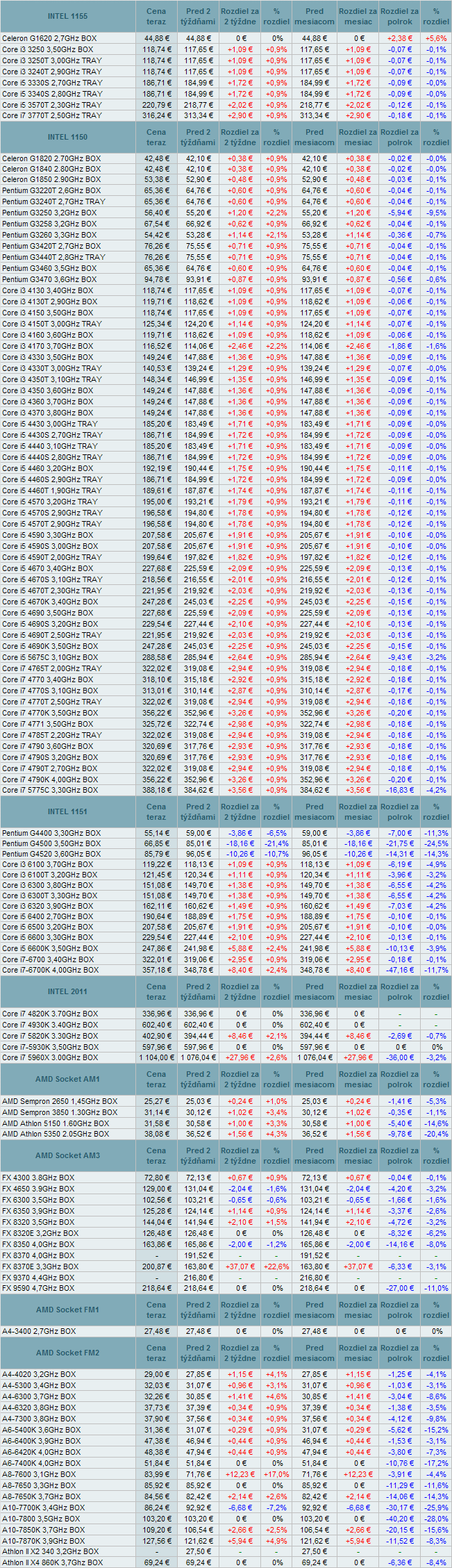Select 'Pentium G4400 3,30GHz BOX' product name
This screenshot has width=452, height=1568.
(x=51, y=833)
